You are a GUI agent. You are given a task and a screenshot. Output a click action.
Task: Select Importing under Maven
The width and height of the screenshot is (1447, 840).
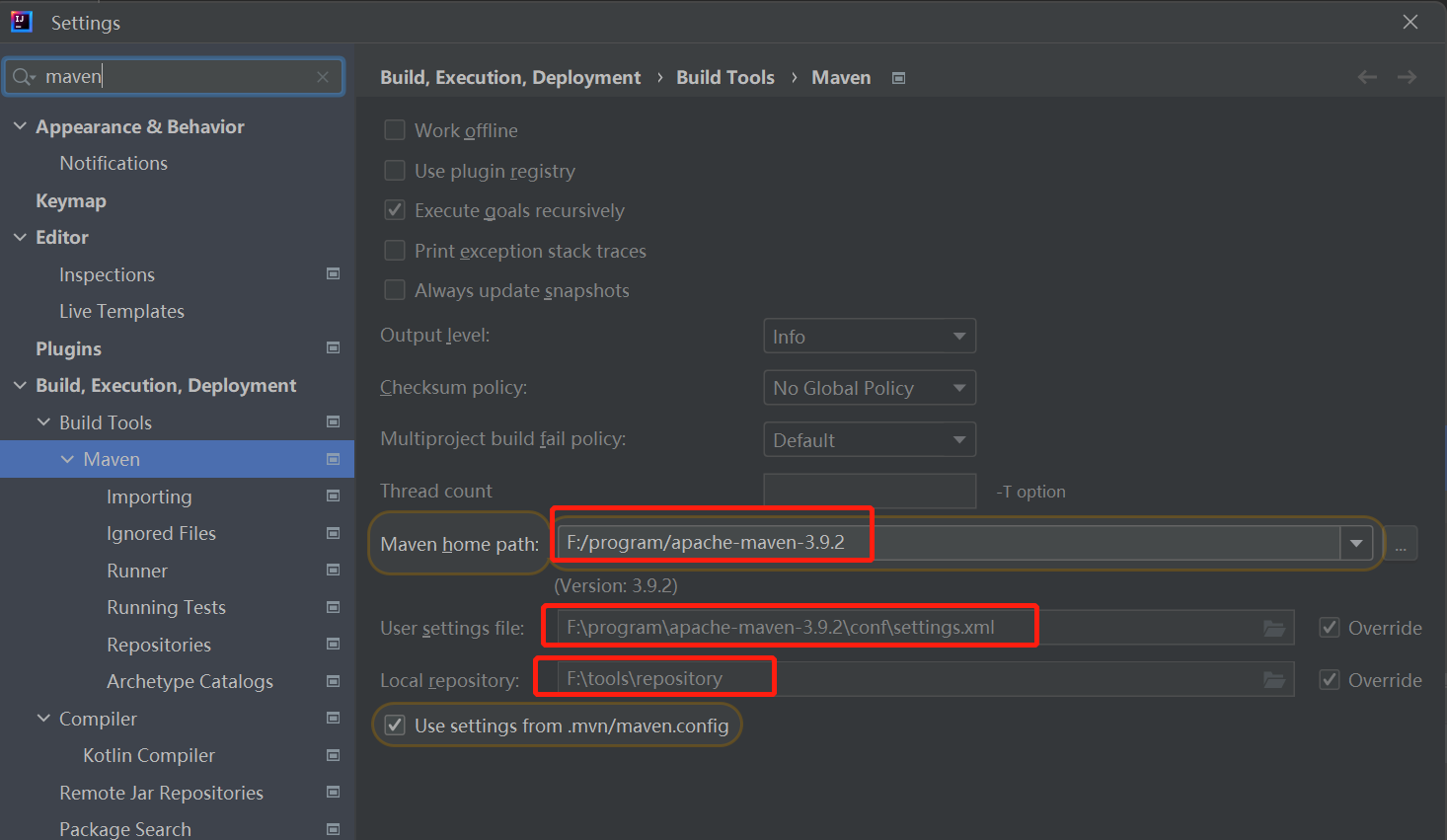click(x=149, y=496)
